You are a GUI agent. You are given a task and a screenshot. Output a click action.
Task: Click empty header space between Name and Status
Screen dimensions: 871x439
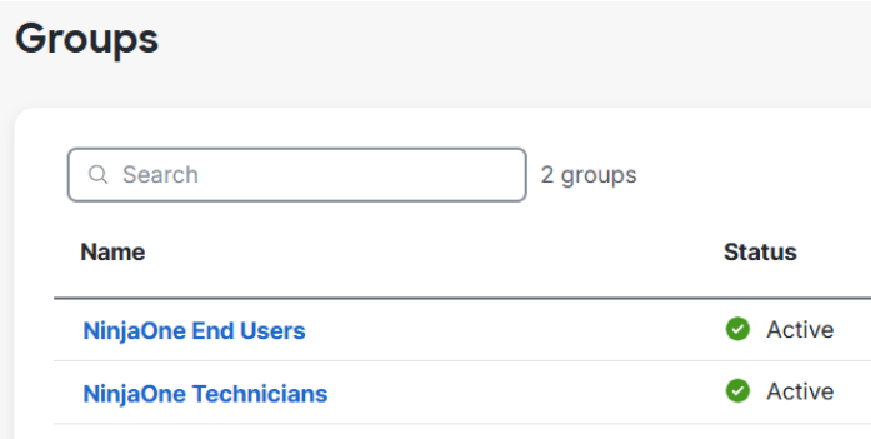433,252
